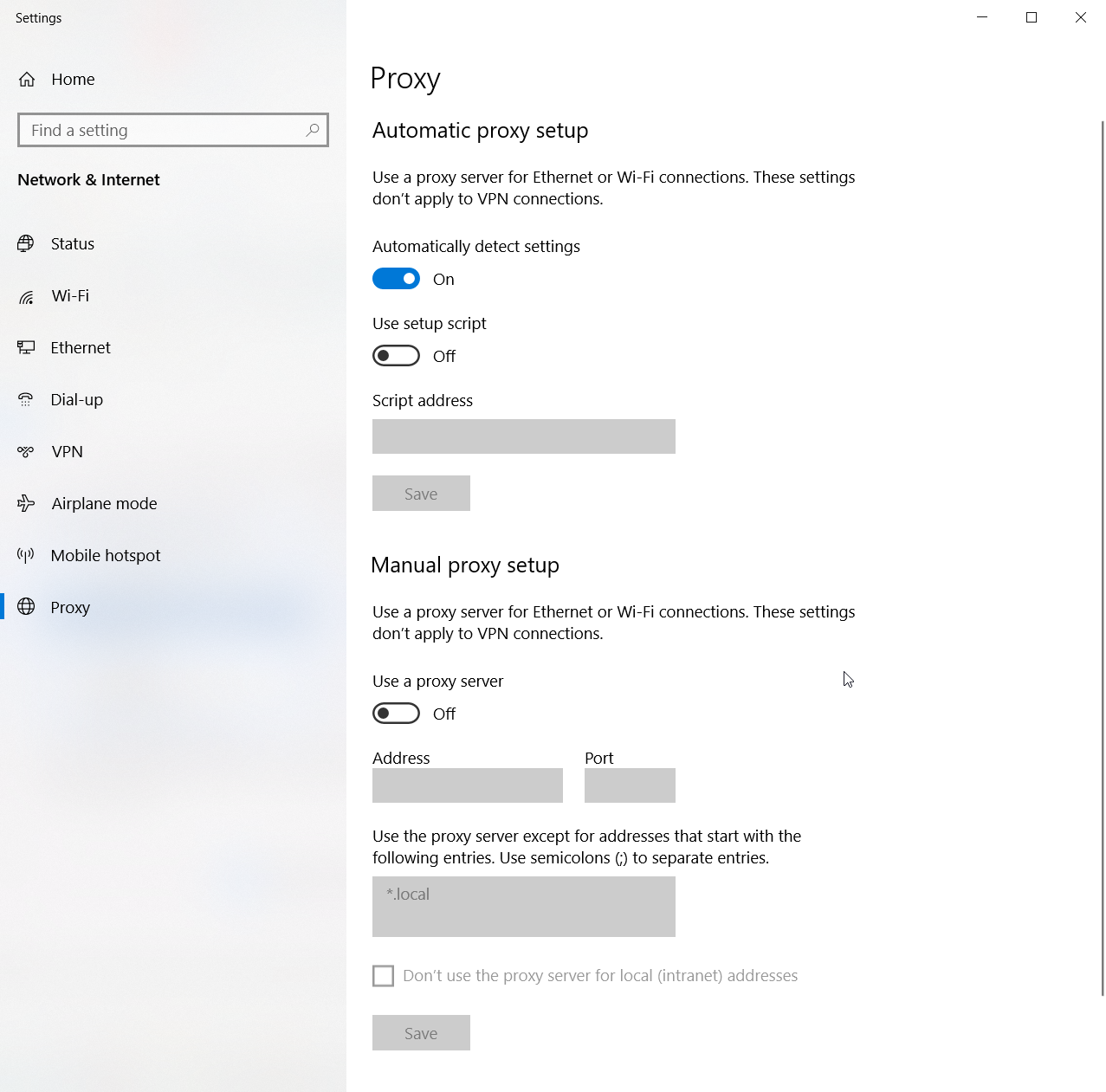This screenshot has height=1092, width=1106.
Task: Open VPN settings from the sidebar
Action: click(27, 451)
